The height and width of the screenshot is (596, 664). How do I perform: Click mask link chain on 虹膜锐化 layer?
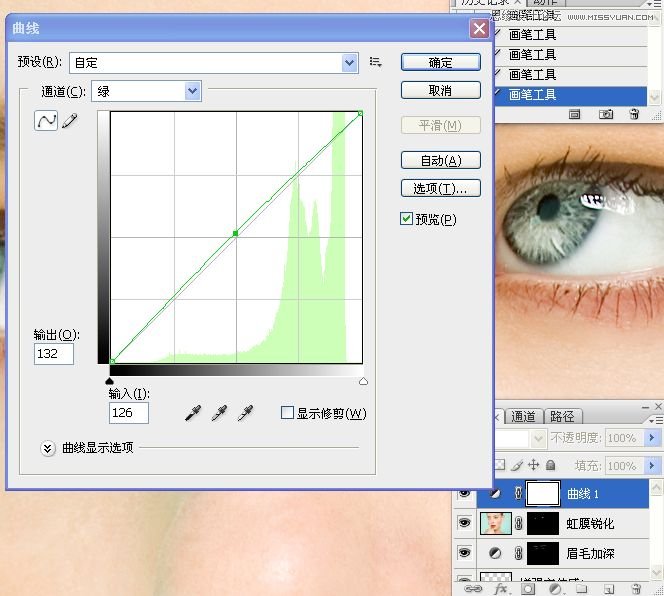tap(518, 524)
